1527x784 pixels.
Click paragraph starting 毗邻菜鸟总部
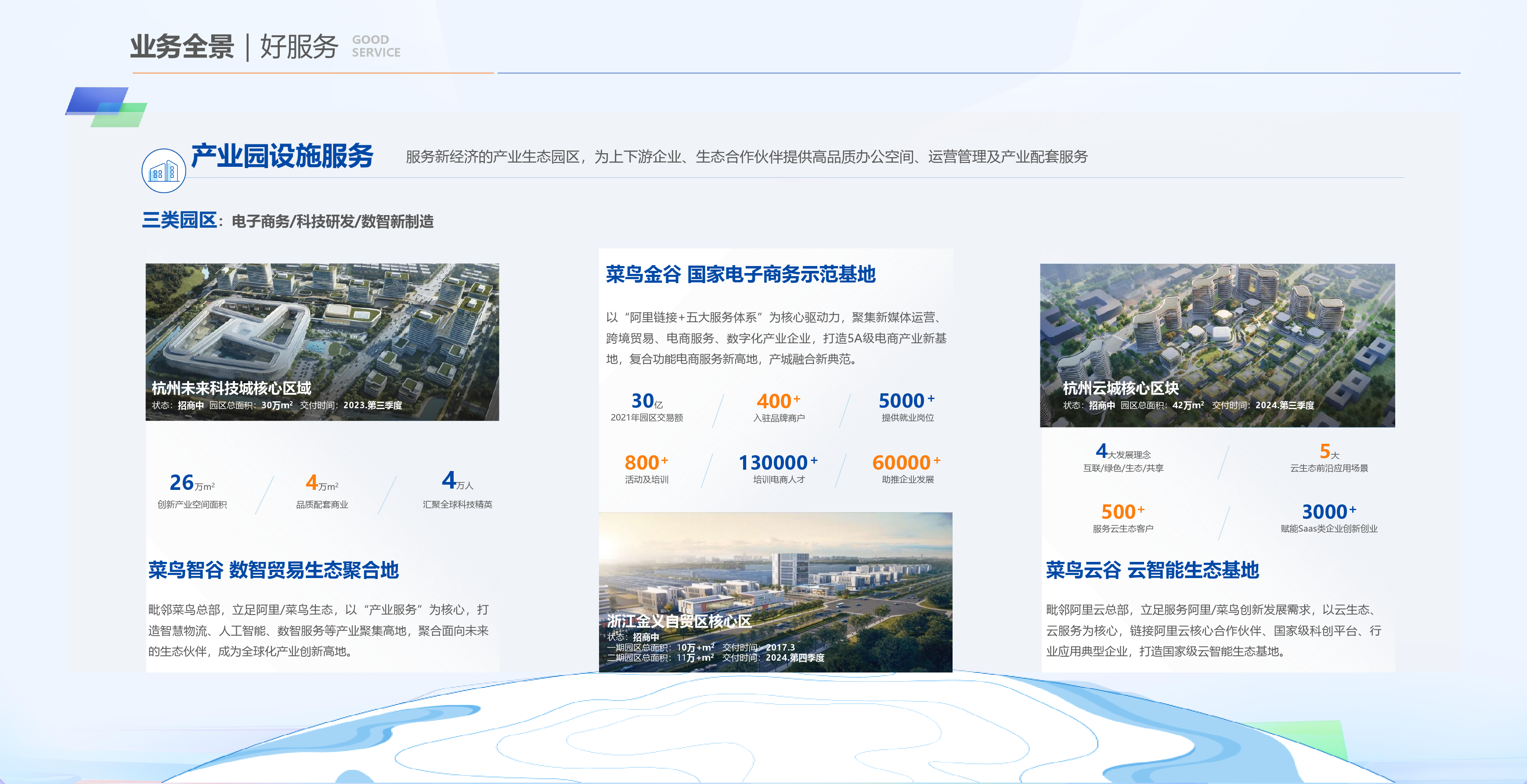(318, 630)
